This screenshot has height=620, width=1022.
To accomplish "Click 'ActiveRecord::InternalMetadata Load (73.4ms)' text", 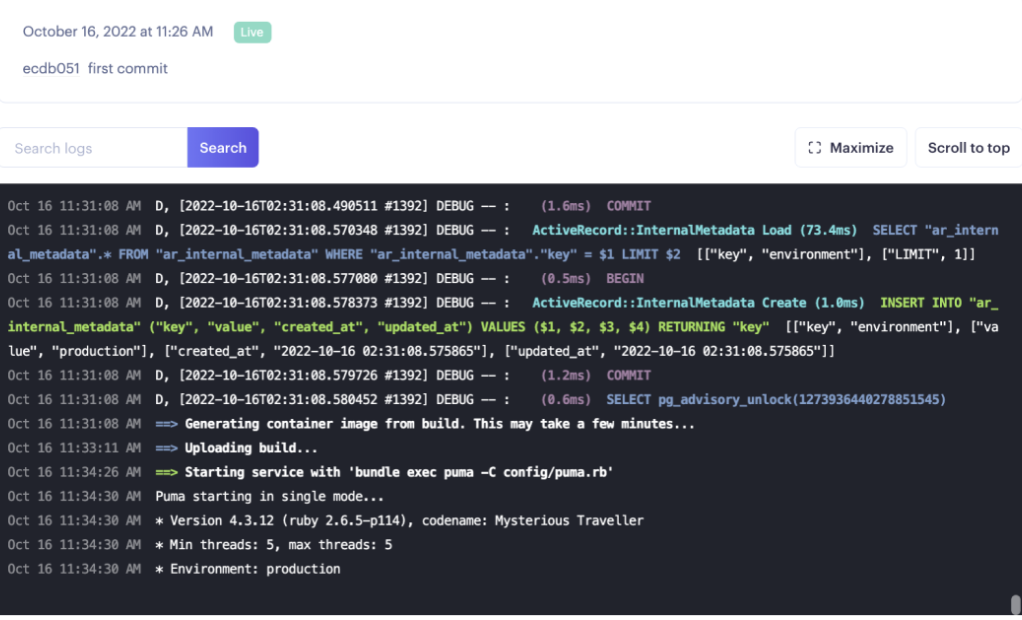I will tap(694, 230).
